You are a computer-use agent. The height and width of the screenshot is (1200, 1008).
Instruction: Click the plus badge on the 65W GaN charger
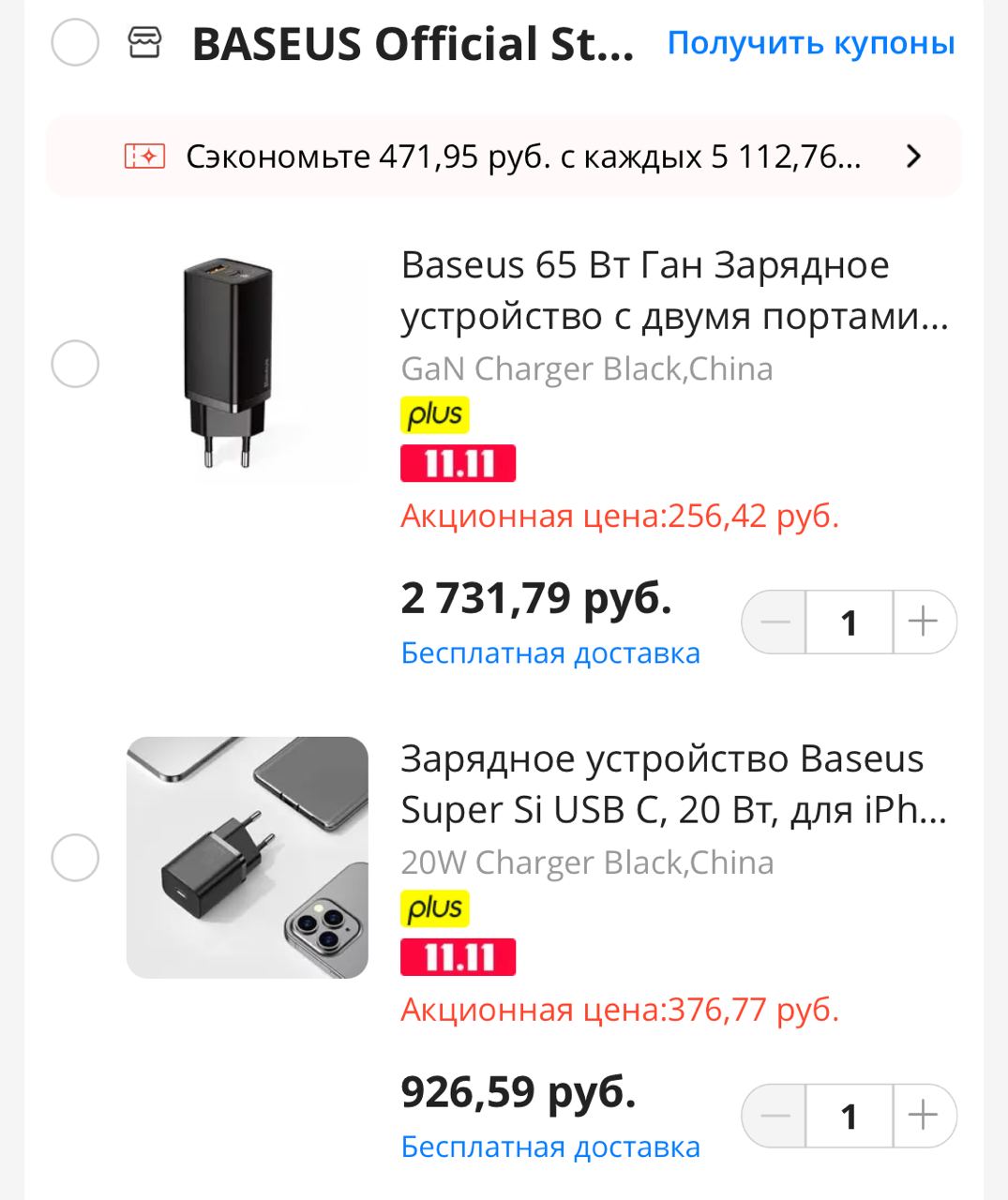coord(434,414)
